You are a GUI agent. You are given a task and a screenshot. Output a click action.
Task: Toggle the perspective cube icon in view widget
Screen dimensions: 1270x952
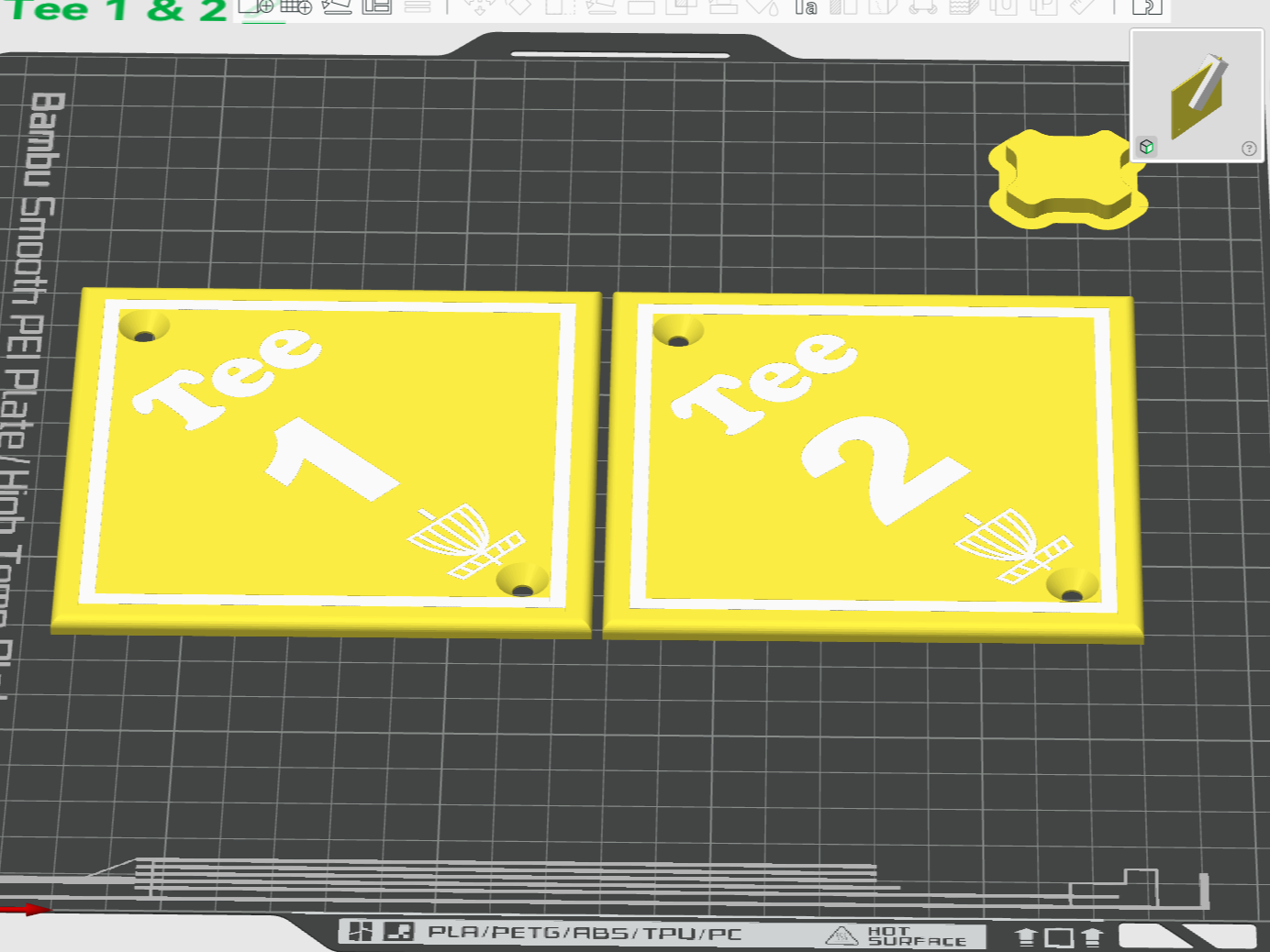pyautogui.click(x=1146, y=147)
